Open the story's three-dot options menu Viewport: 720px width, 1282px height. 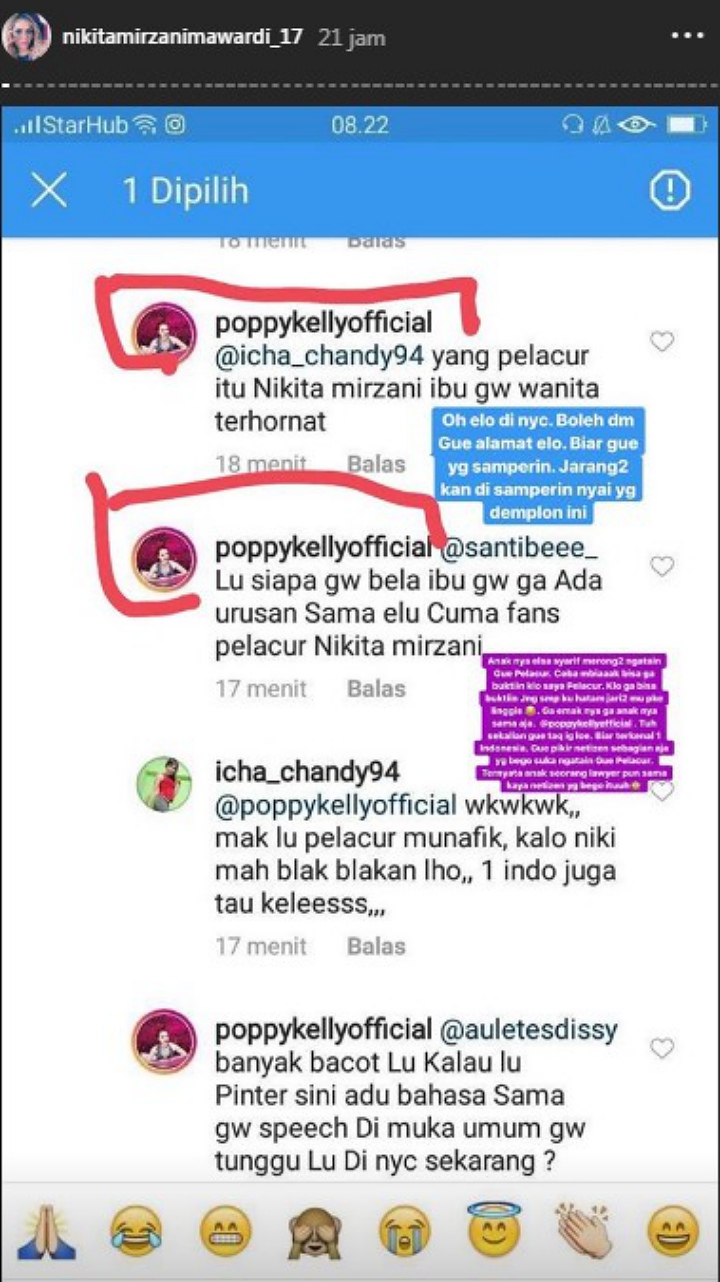tap(687, 35)
